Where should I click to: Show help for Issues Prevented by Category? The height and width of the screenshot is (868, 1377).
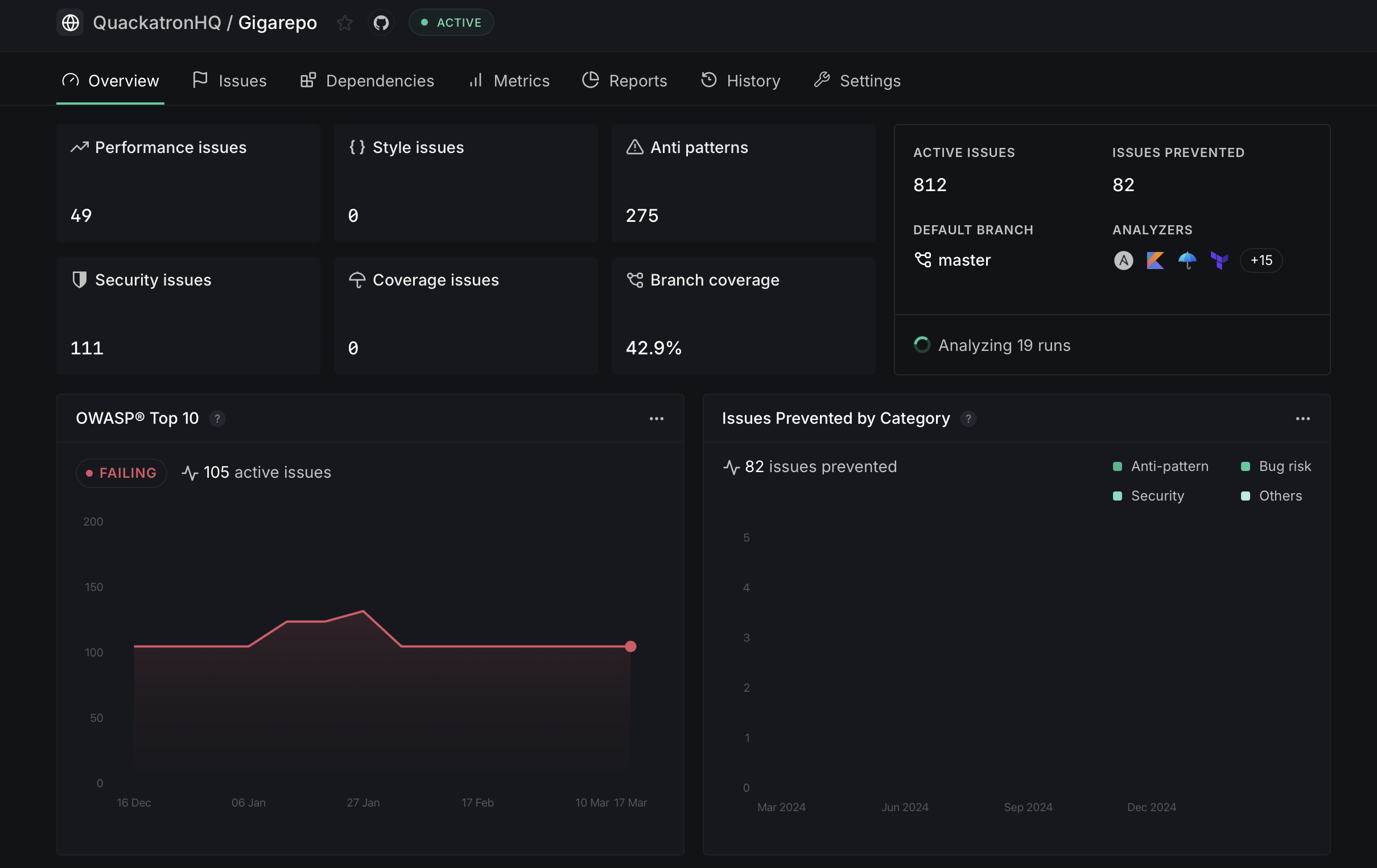point(968,419)
